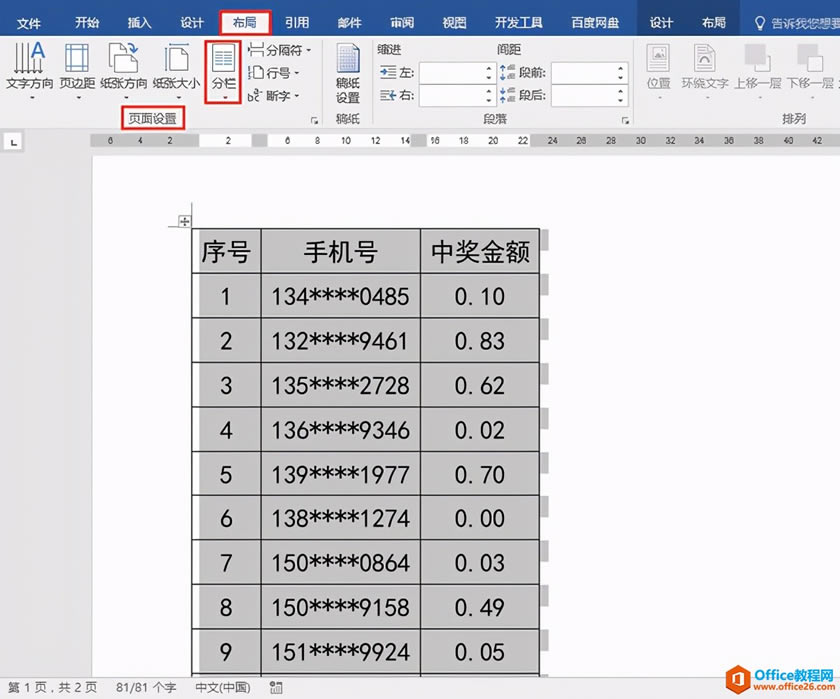Click the 中奖金额 header cell
840x699 pixels.
coord(480,251)
